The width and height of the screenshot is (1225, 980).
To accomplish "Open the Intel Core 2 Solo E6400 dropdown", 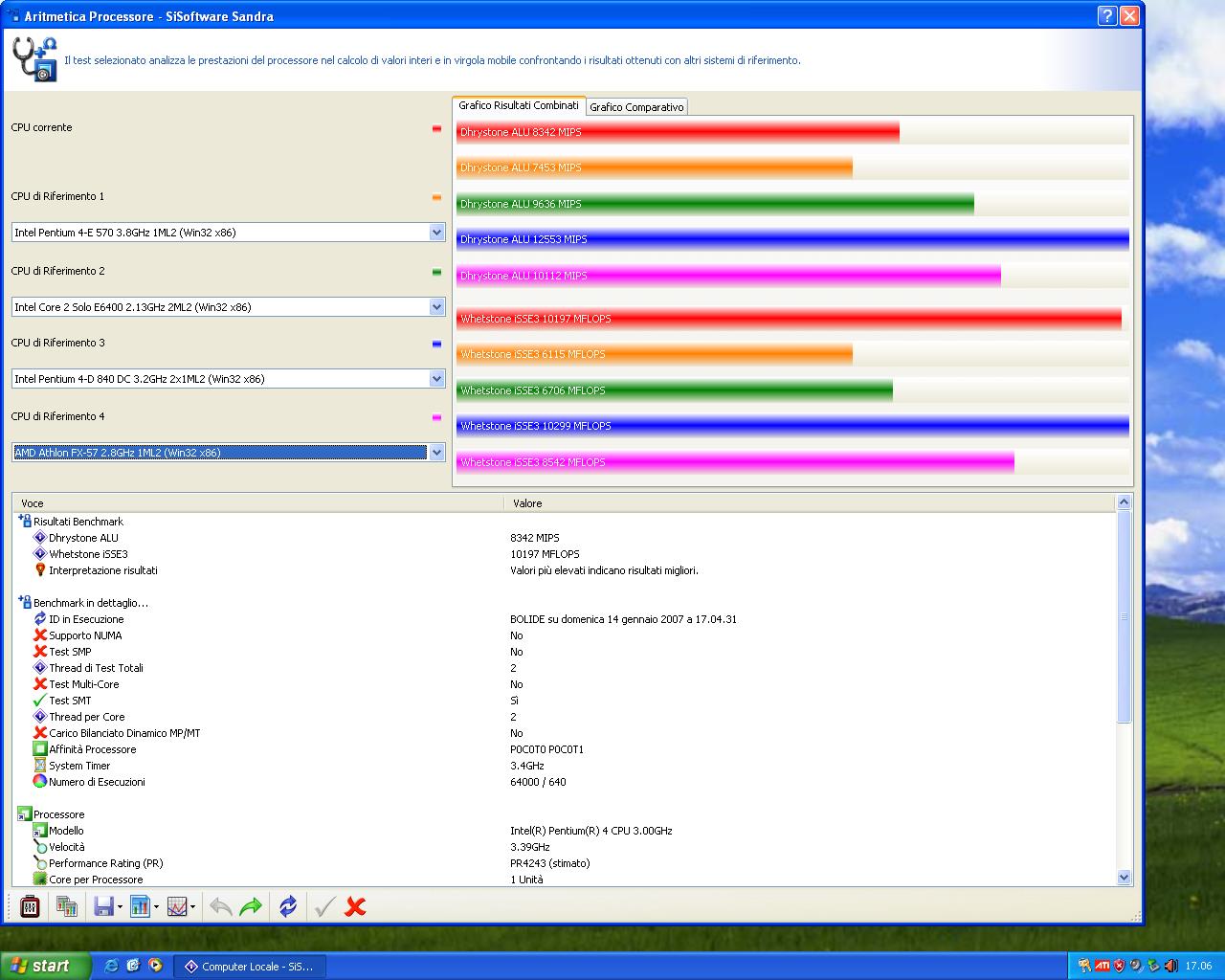I will pos(437,307).
